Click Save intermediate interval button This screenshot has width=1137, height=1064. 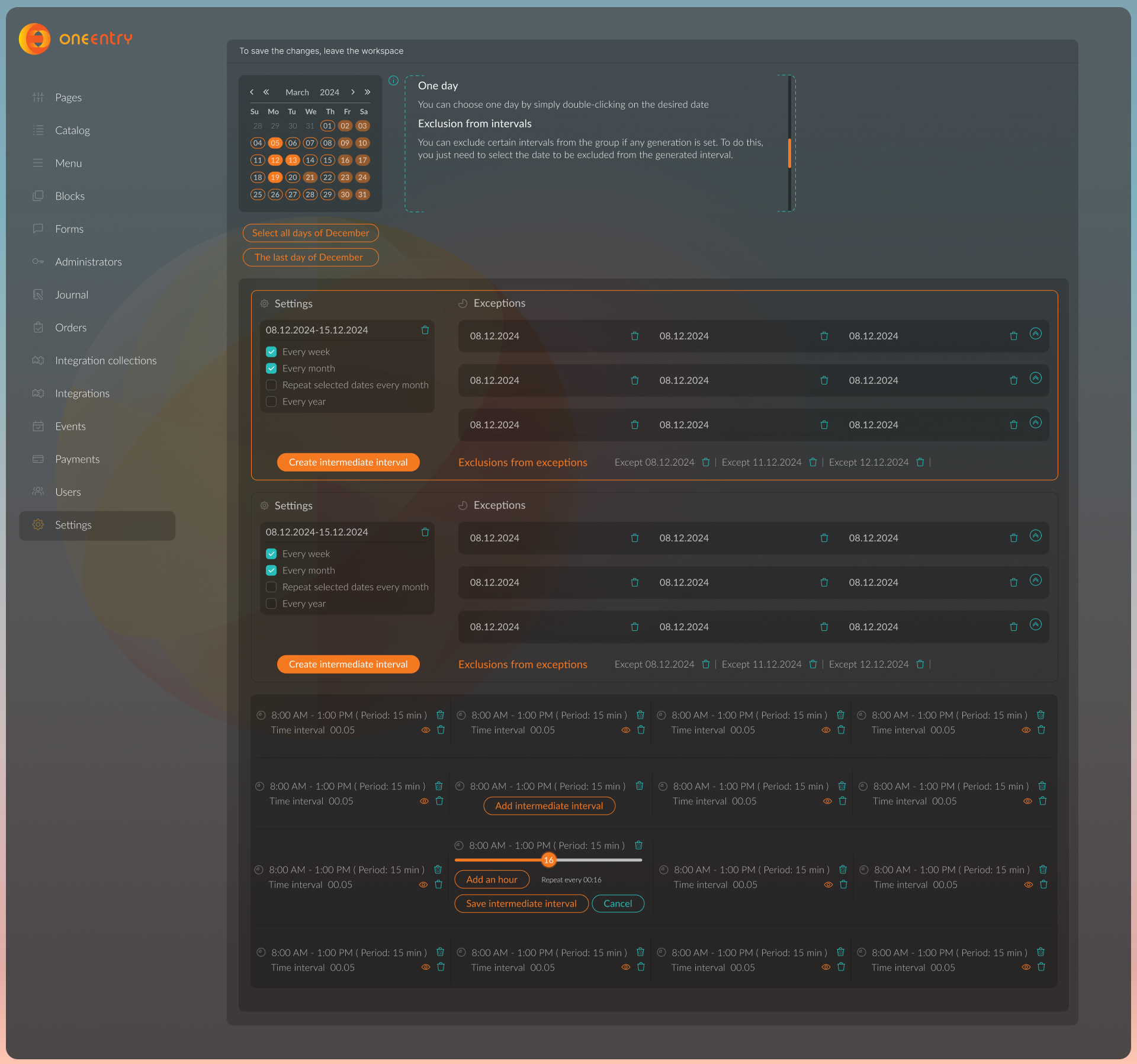pyautogui.click(x=521, y=903)
